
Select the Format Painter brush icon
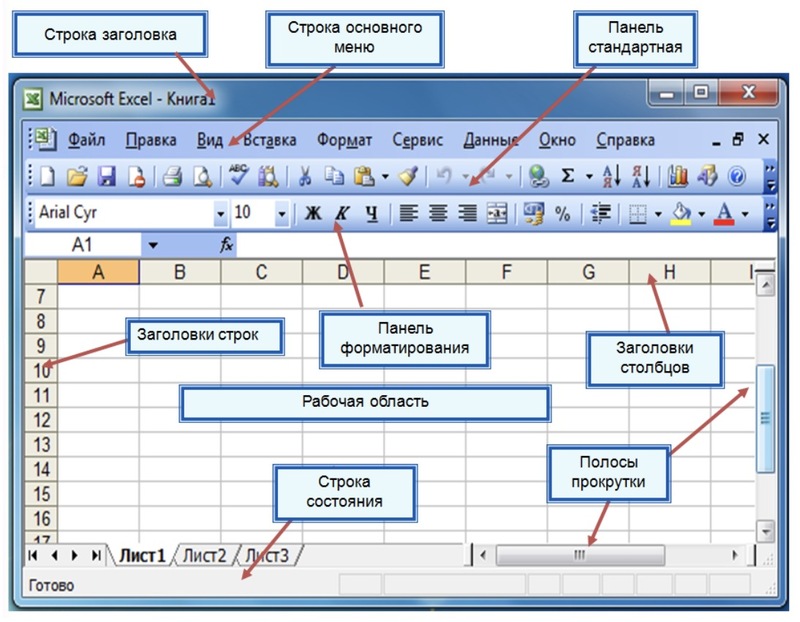click(x=408, y=177)
